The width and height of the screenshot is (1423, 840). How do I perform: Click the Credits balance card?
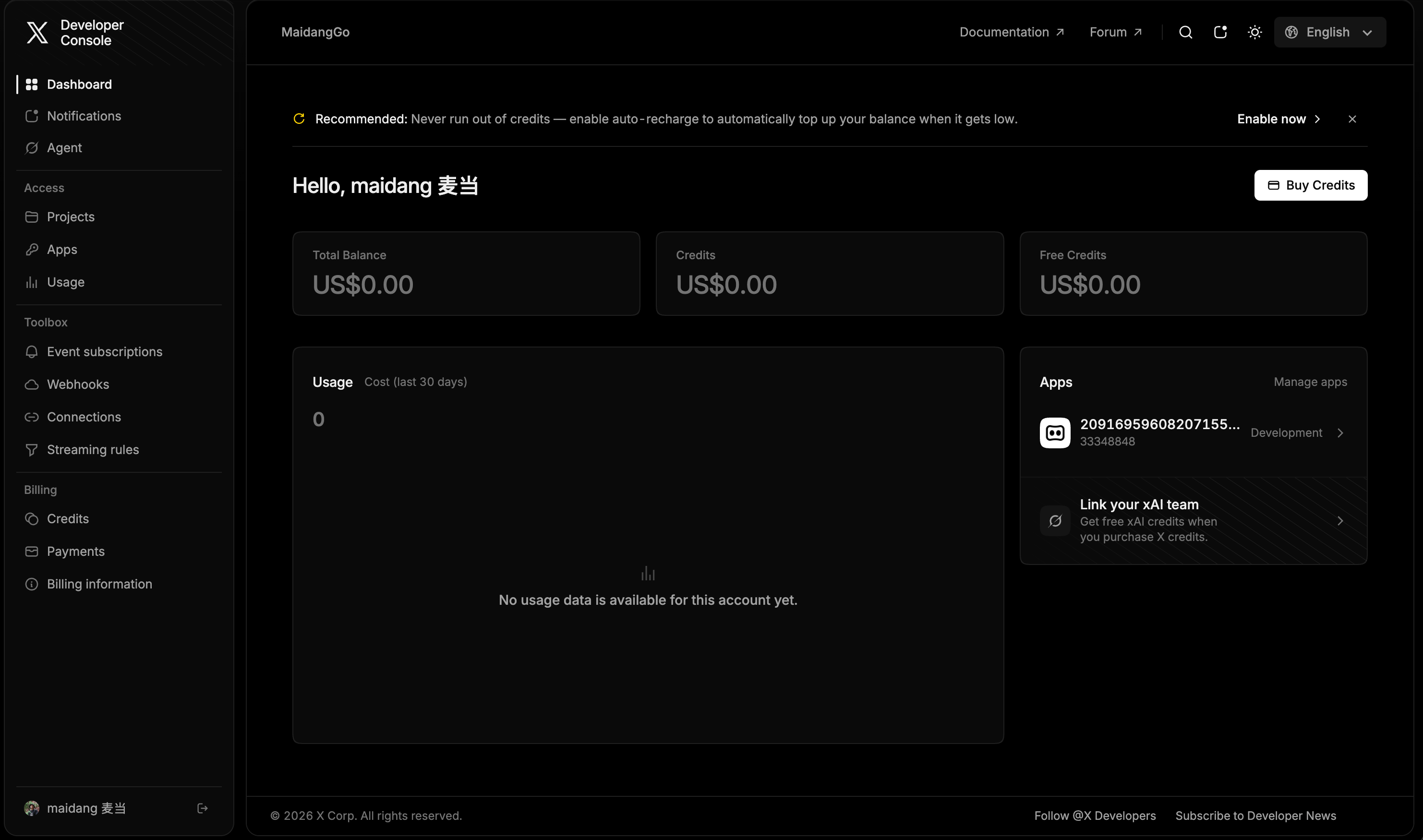830,274
